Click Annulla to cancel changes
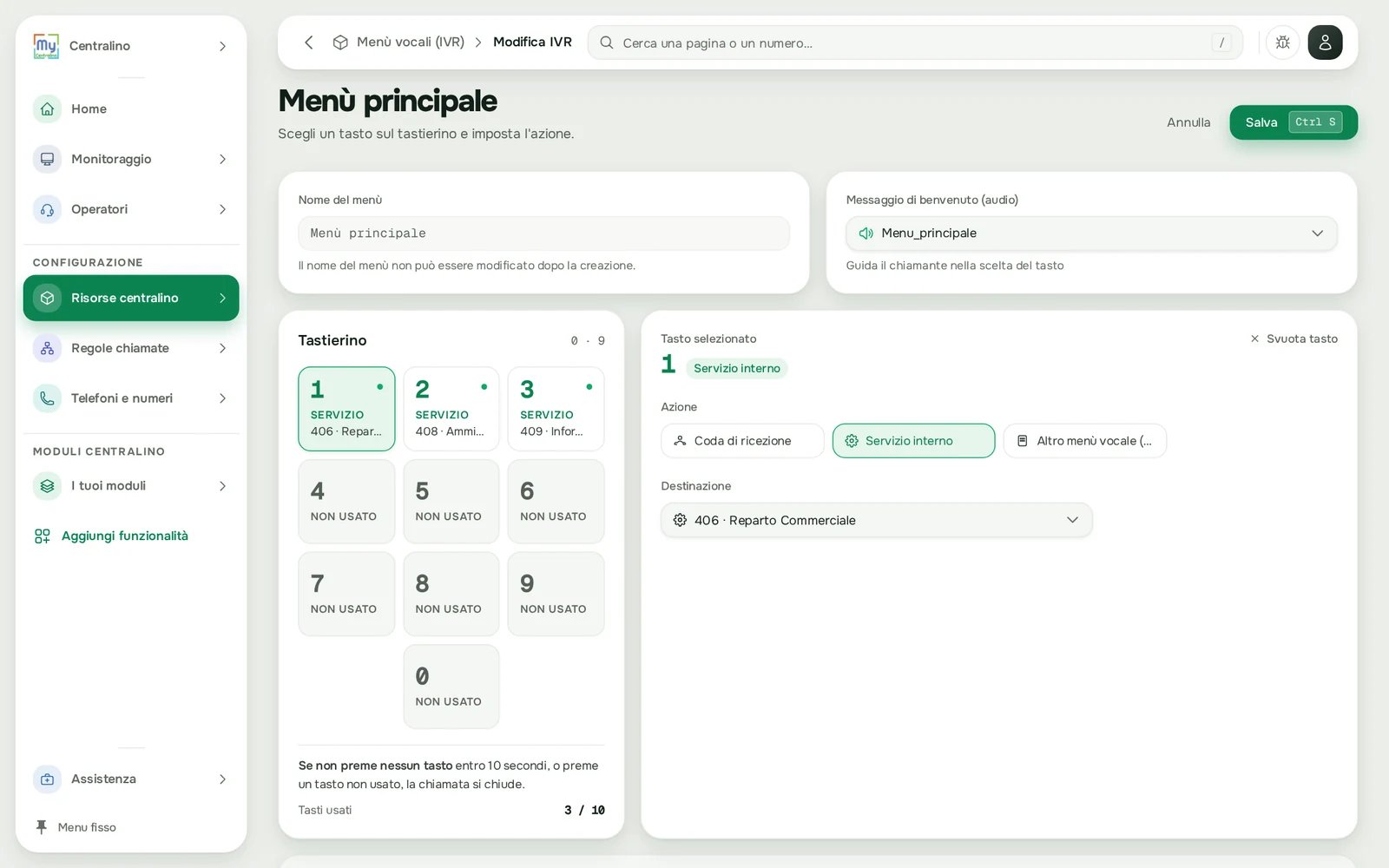The image size is (1389, 868). pyautogui.click(x=1188, y=122)
